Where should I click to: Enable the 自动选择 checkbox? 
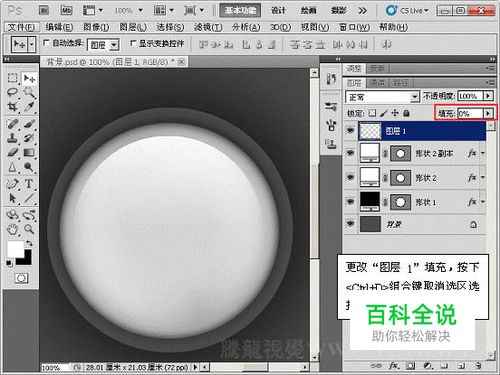[46, 43]
